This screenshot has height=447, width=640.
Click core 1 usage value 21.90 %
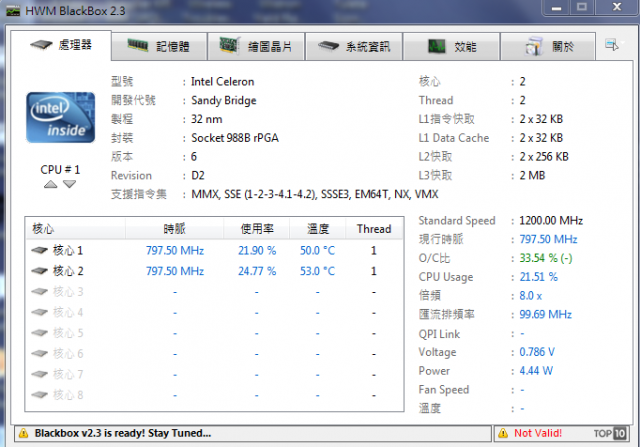coord(257,250)
